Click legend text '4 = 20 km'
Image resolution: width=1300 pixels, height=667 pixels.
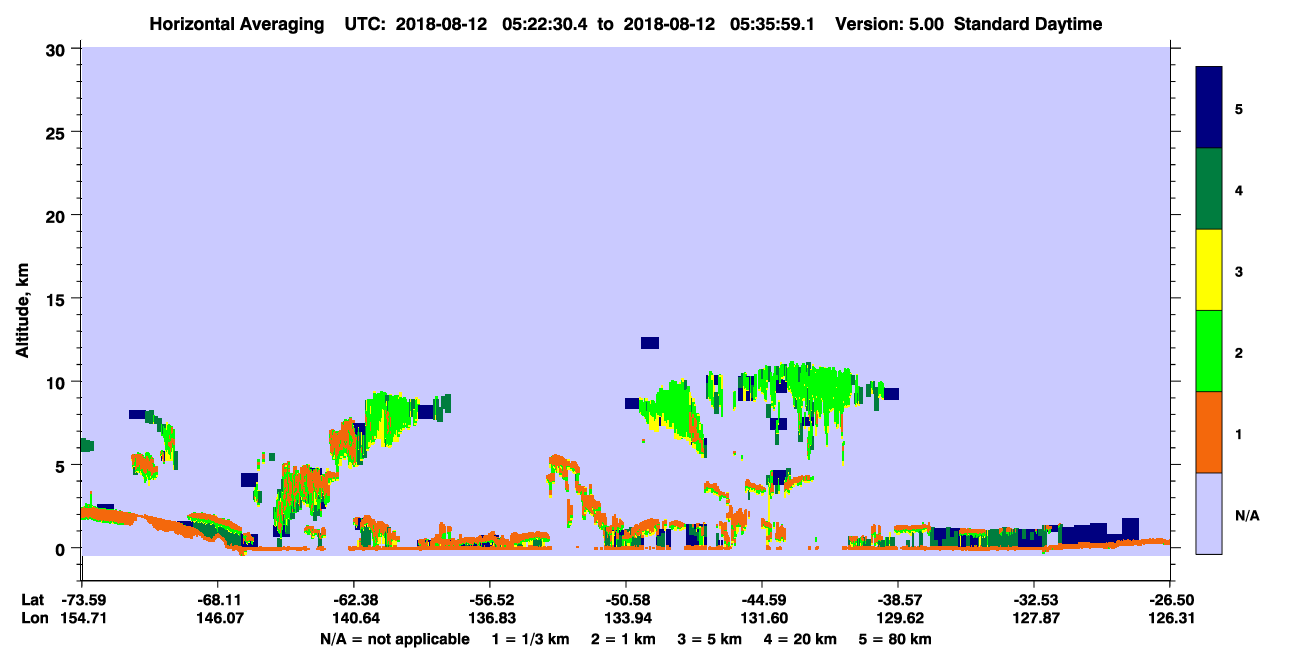(x=802, y=639)
